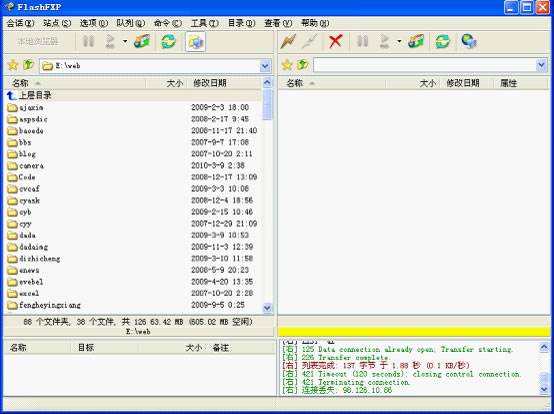Click left pane up-folder icon

(28, 65)
